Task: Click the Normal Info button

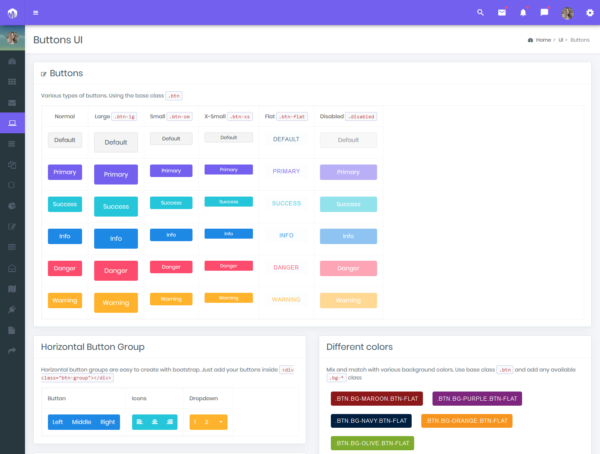Action: pos(65,236)
